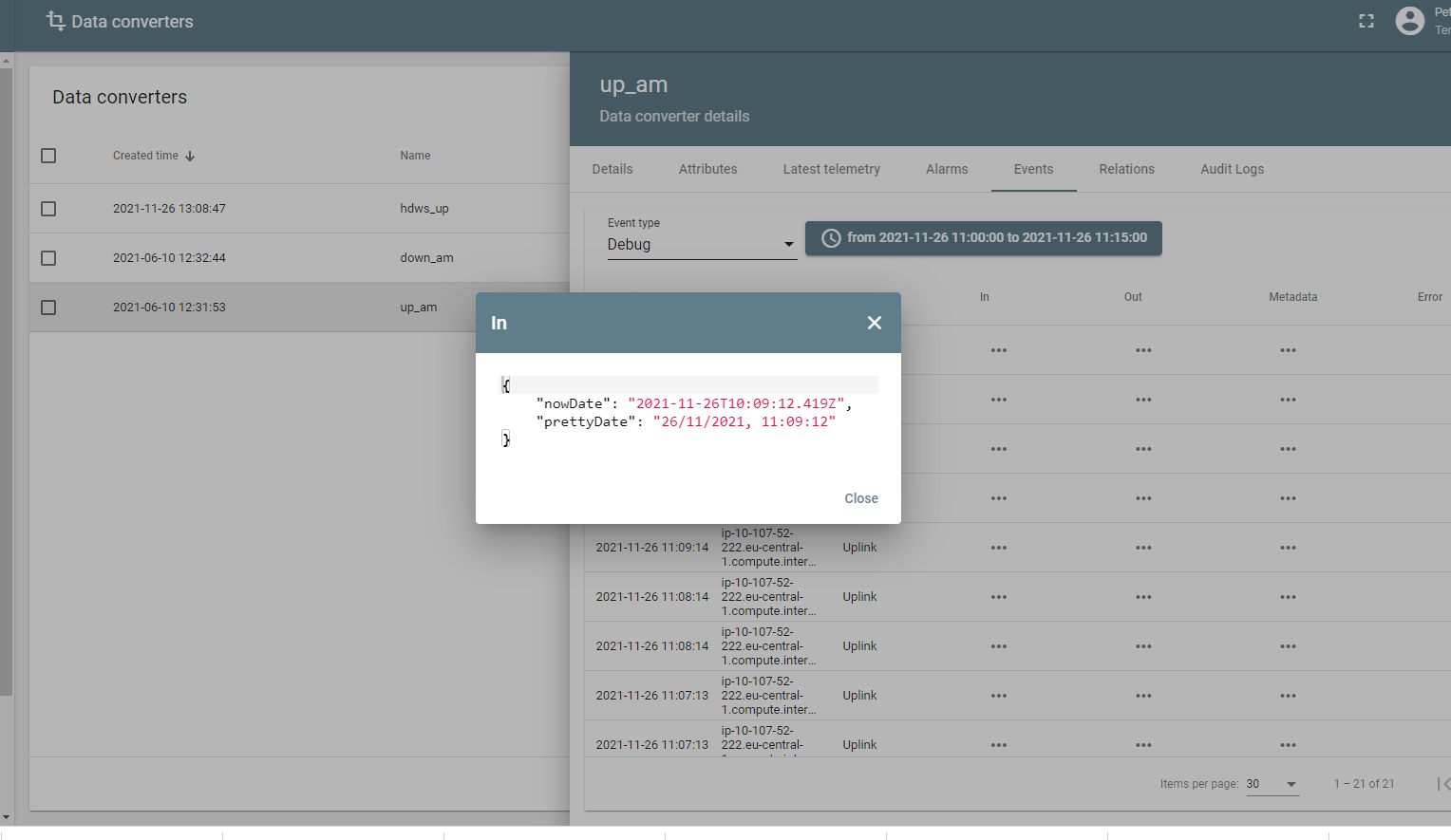This screenshot has height=840, width=1451.
Task: Click the clock icon on time range button
Action: point(831,238)
